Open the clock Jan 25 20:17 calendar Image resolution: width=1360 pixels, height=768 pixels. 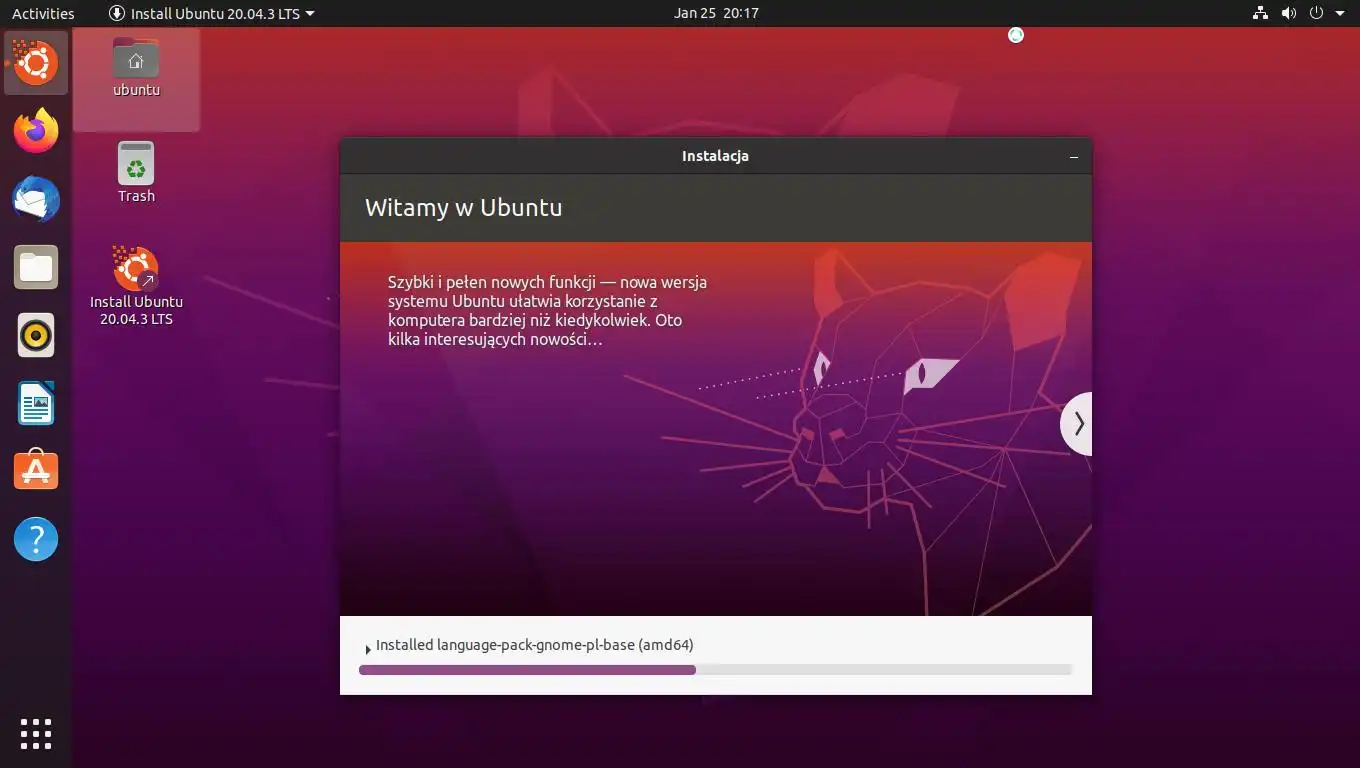pos(716,13)
